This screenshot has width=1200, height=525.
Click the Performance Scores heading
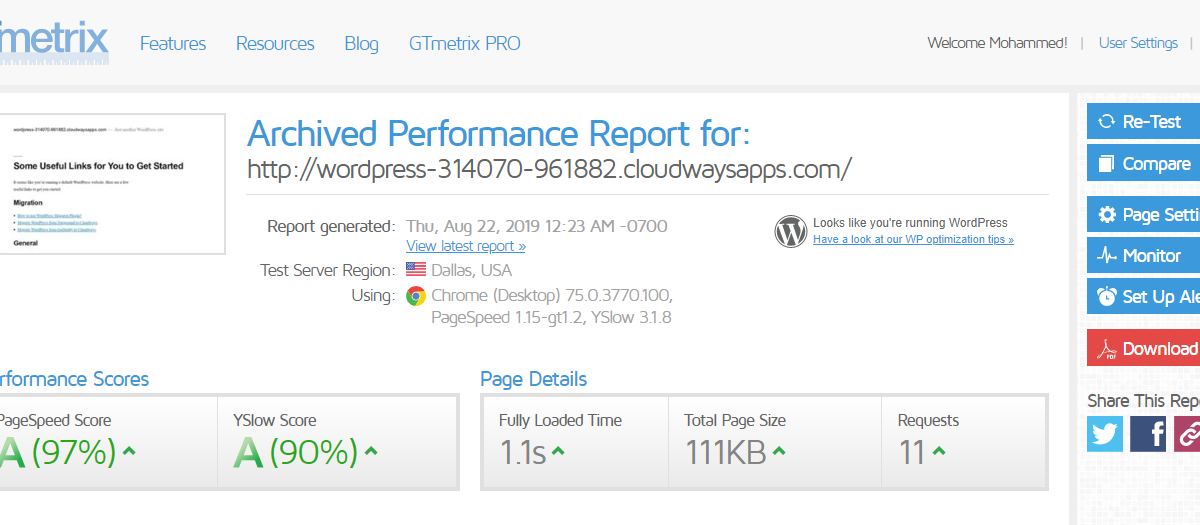click(x=74, y=379)
